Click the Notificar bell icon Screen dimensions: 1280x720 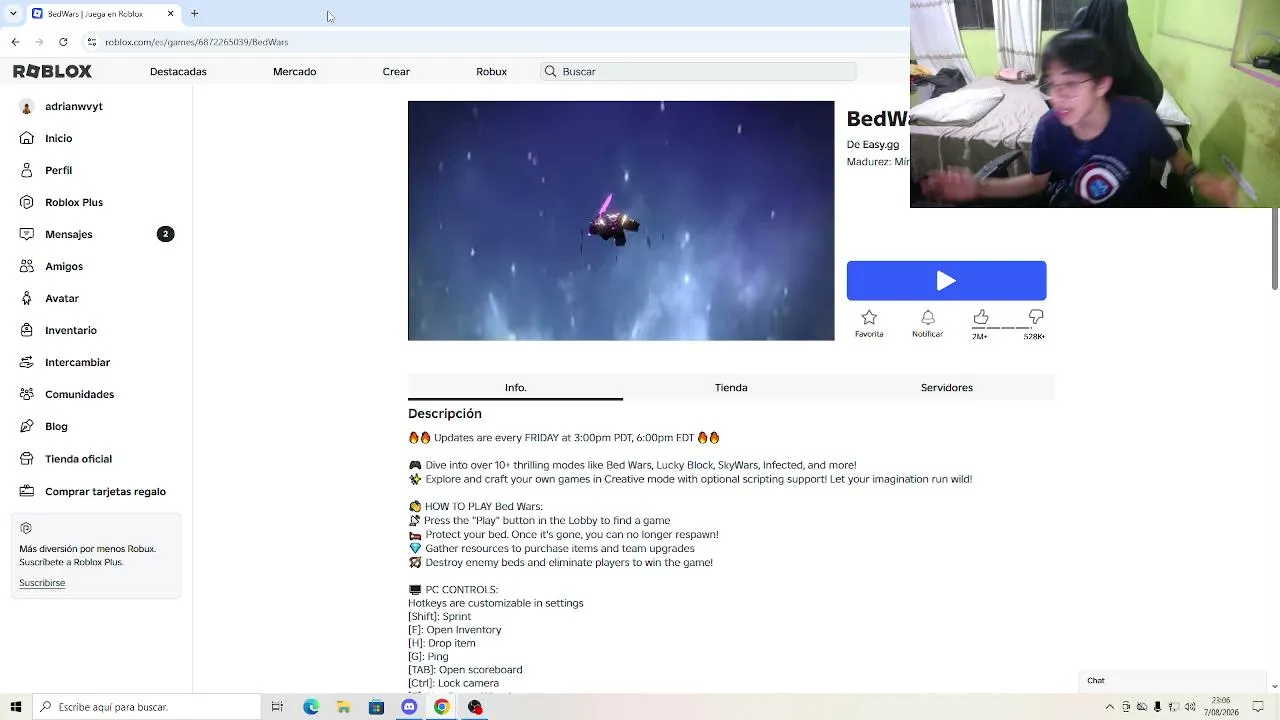click(x=928, y=318)
